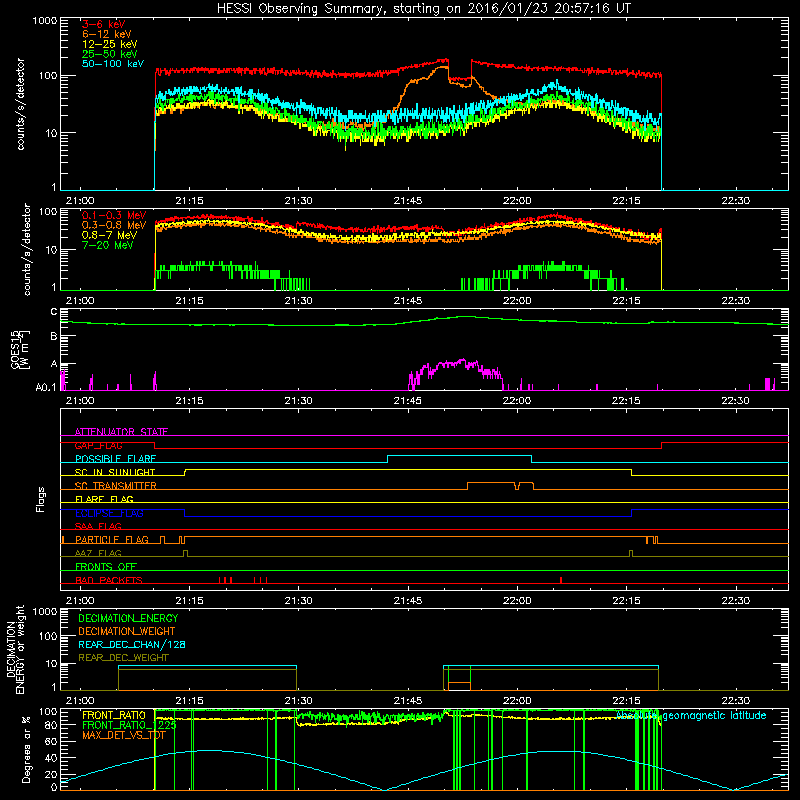Select the POSSIBLE_FLARE flag label
The height and width of the screenshot is (800, 800).
pos(115,459)
